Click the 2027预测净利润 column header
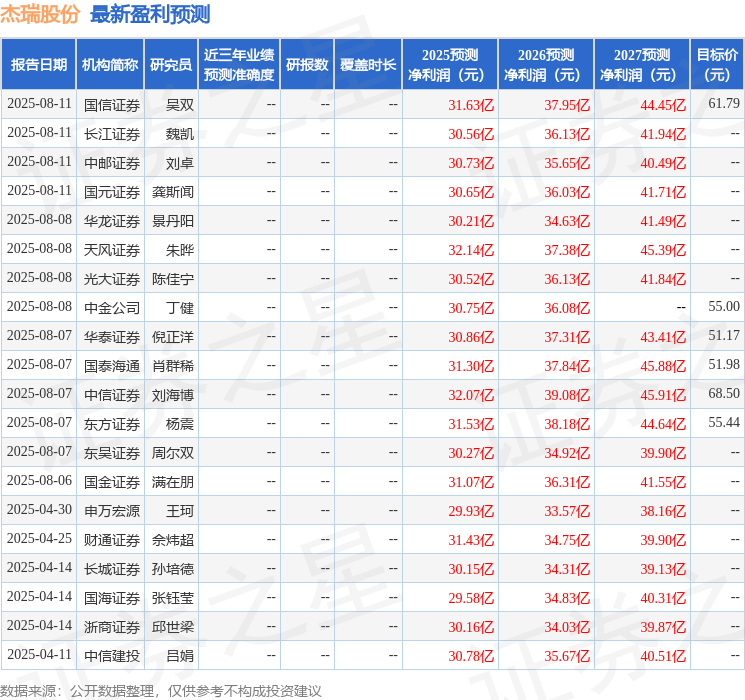The height and width of the screenshot is (700, 745). pyautogui.click(x=642, y=65)
